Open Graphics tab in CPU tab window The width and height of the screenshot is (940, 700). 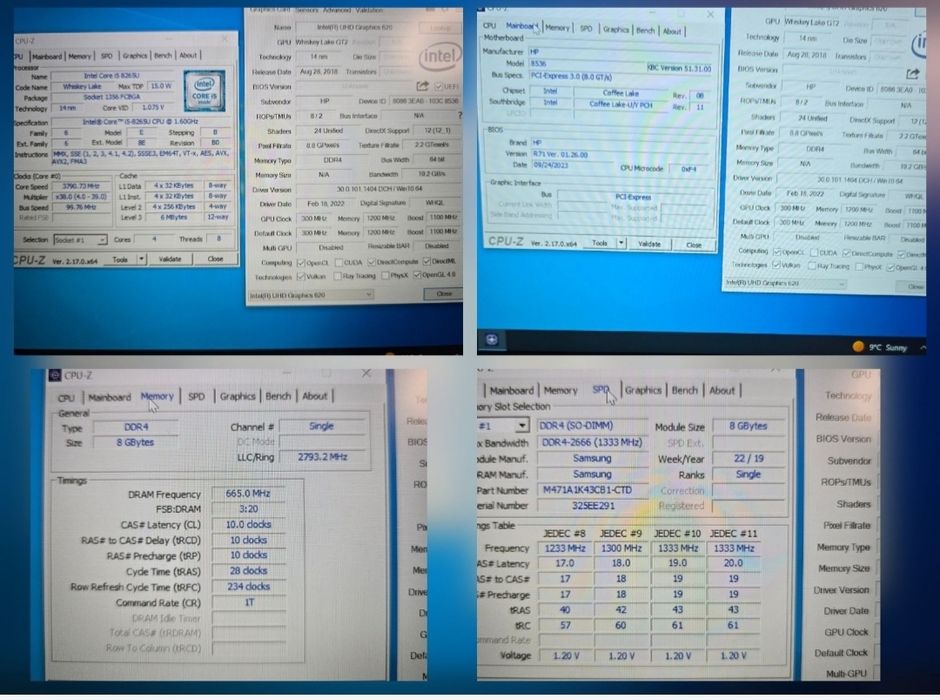point(135,55)
